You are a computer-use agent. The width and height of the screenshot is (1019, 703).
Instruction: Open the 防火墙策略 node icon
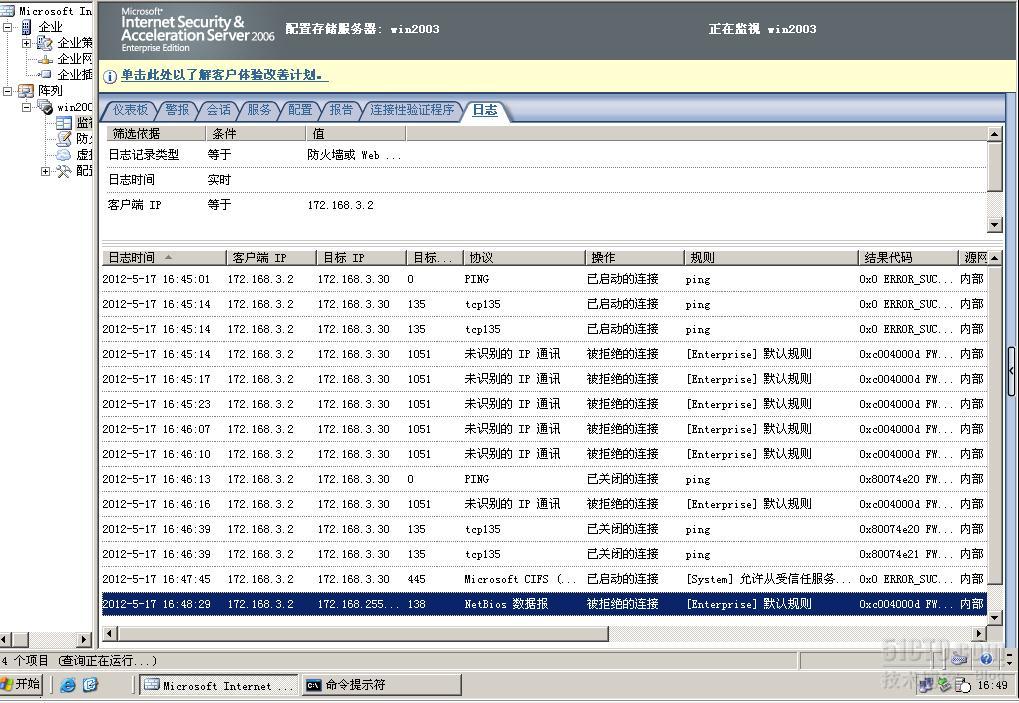click(64, 138)
